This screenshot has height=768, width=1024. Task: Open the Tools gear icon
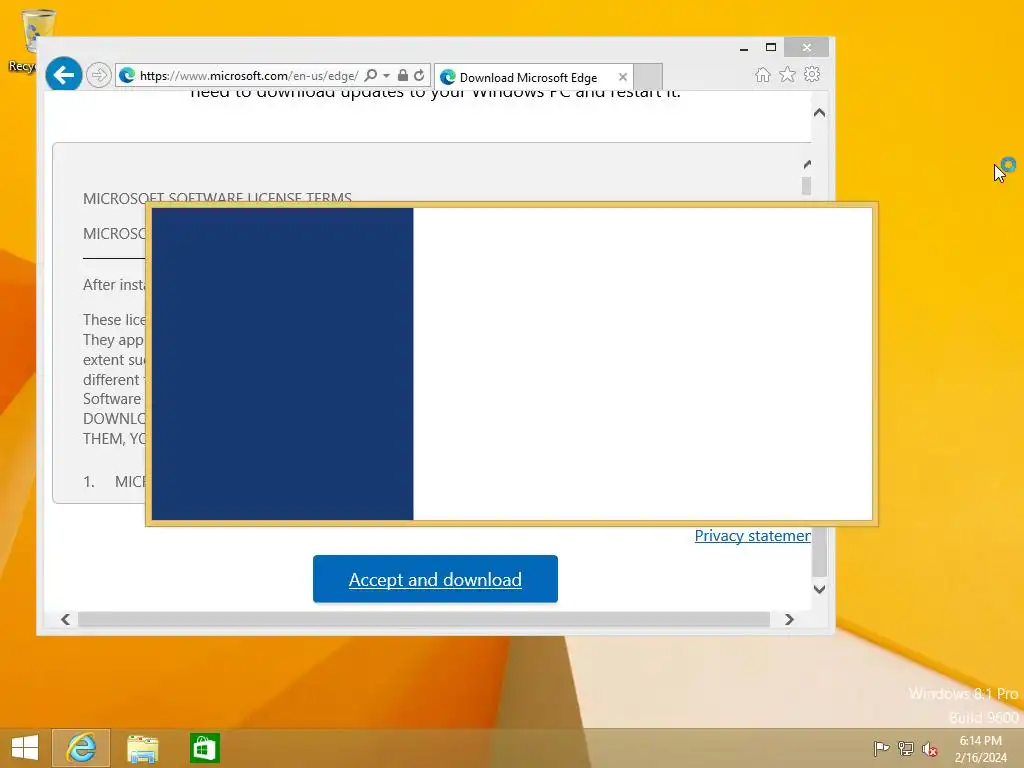[812, 74]
